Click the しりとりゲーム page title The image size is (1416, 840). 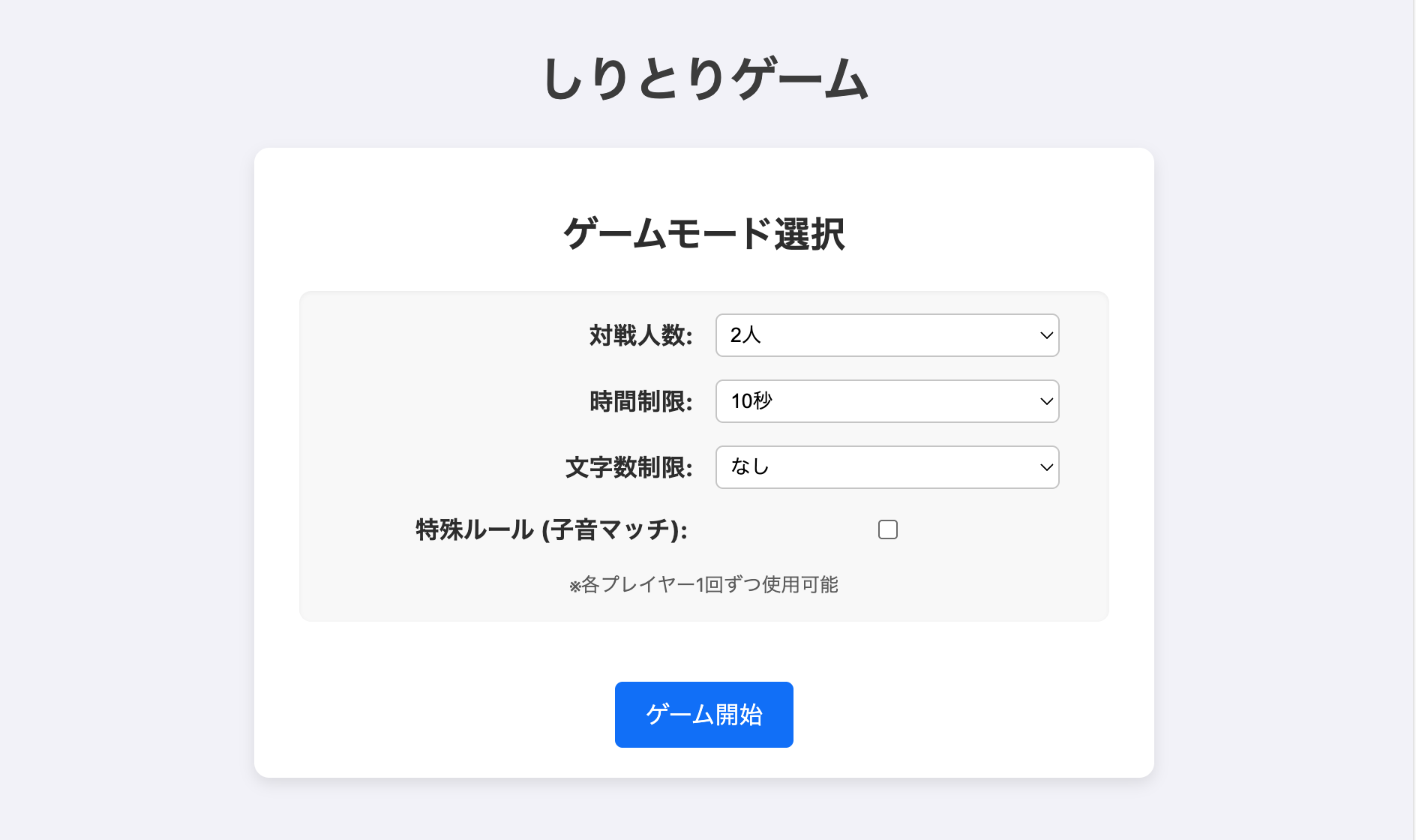click(x=704, y=79)
